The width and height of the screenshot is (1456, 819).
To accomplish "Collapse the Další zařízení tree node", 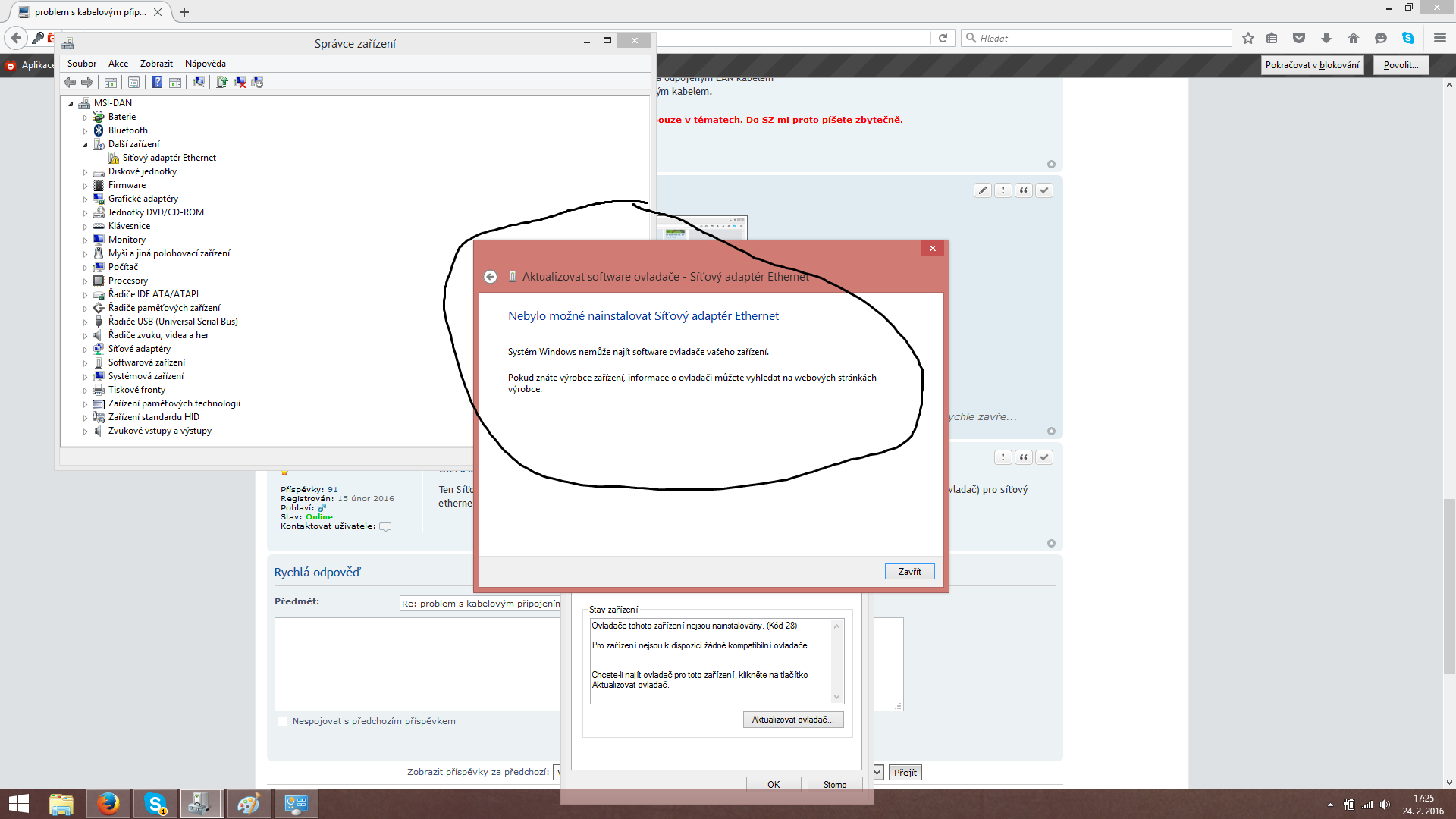I will click(x=86, y=145).
